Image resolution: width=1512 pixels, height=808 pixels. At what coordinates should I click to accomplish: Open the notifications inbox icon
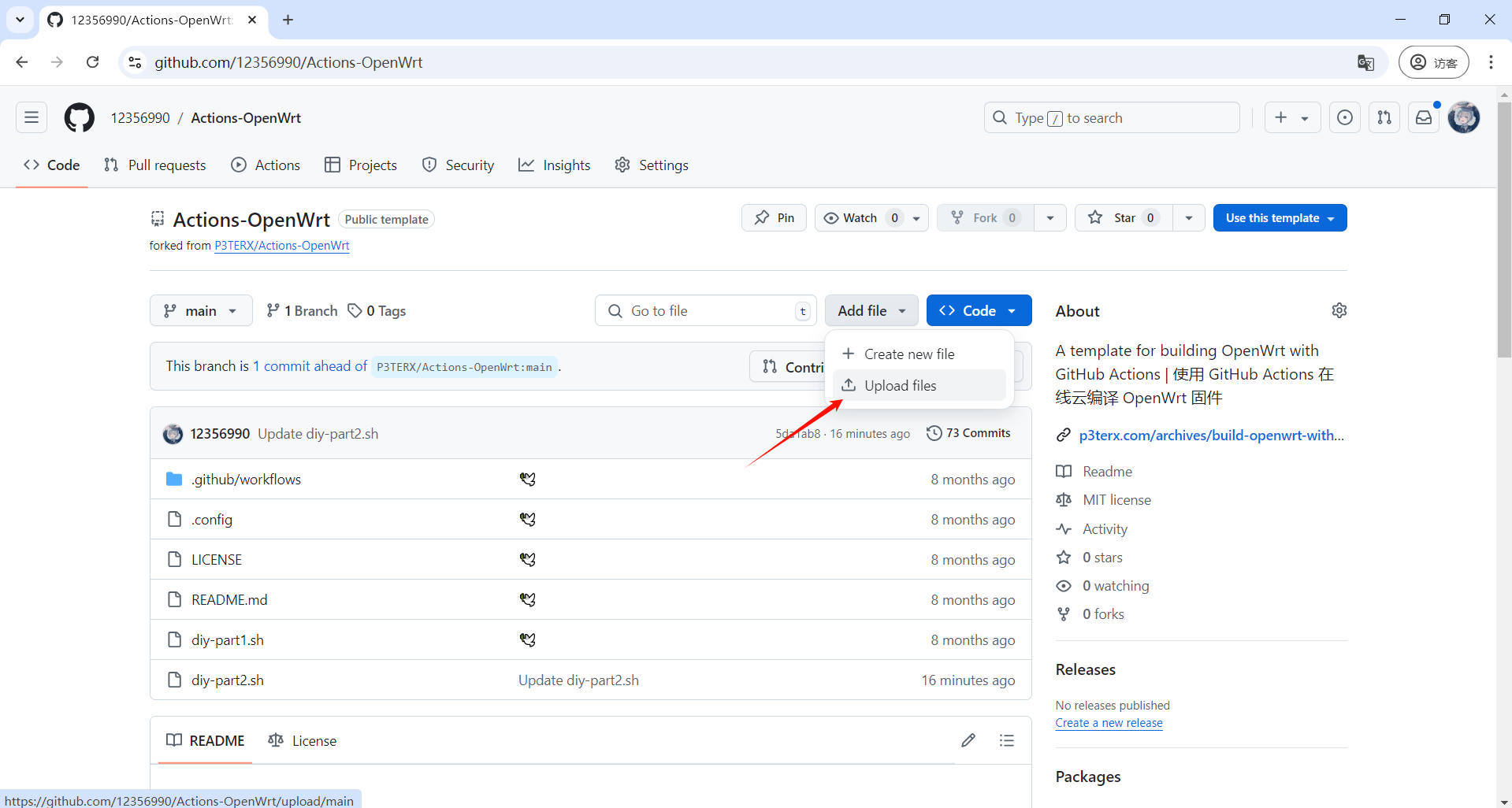click(x=1424, y=118)
